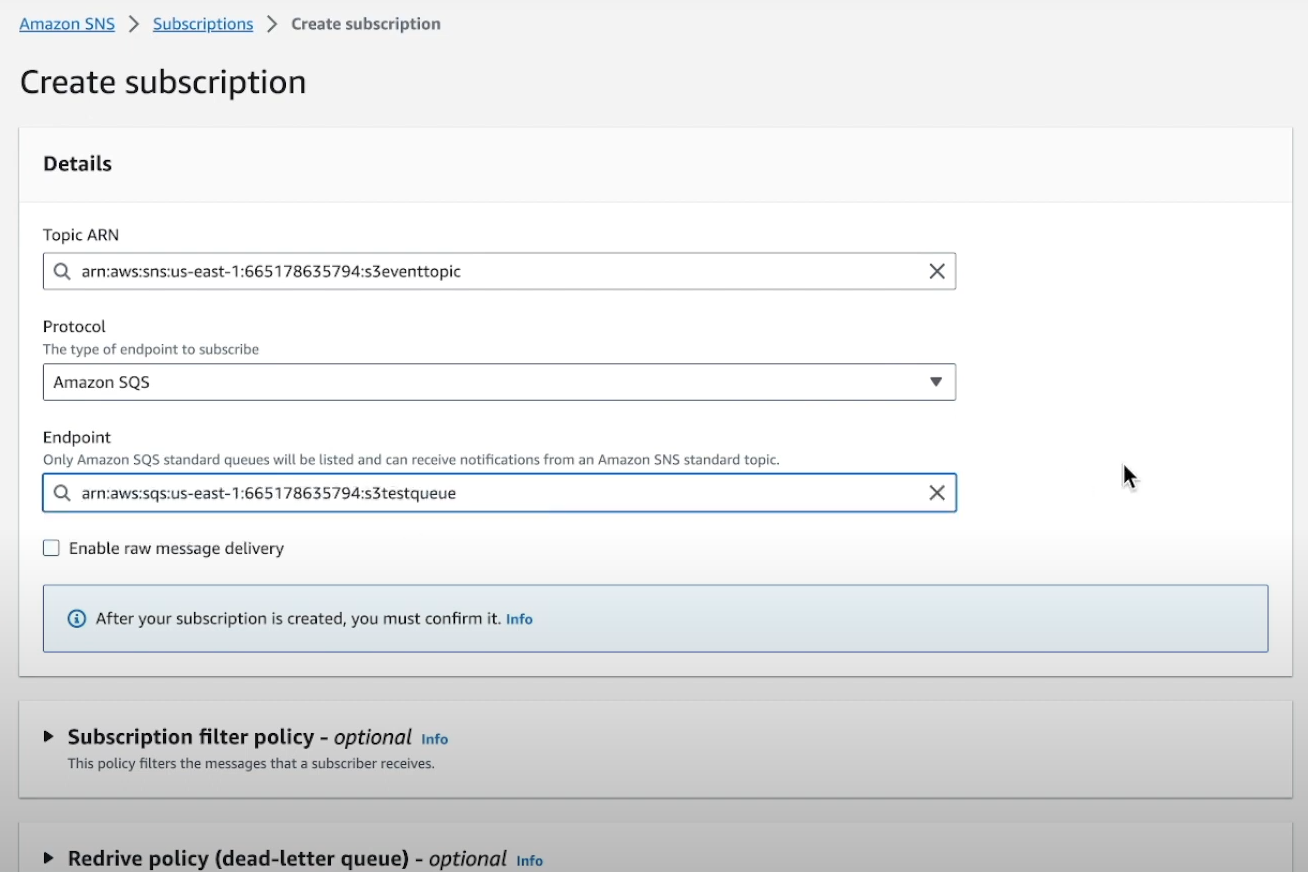This screenshot has height=872, width=1308.
Task: Click inside the Endpoint input field
Action: [499, 493]
